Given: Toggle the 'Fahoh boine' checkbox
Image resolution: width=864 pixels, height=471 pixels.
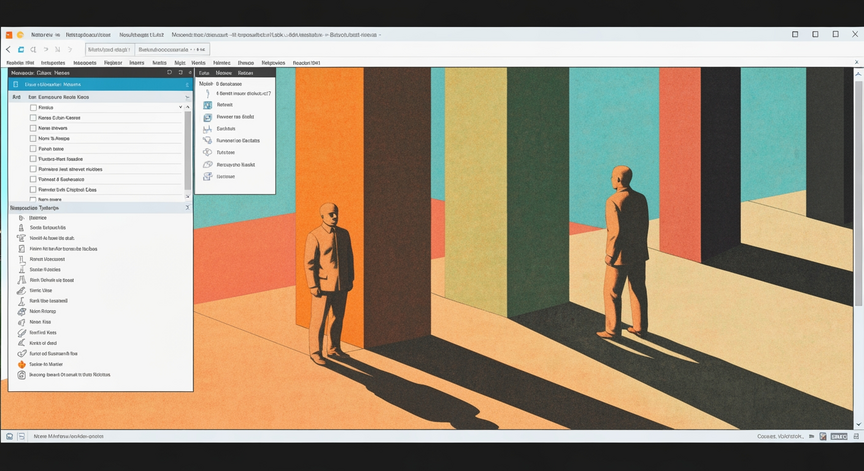Looking at the screenshot, I should coord(33,149).
